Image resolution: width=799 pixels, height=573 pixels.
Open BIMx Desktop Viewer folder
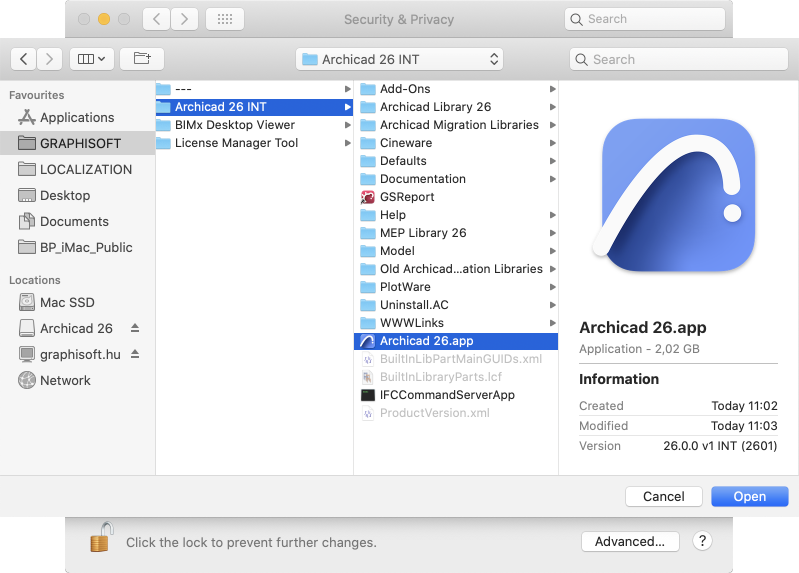(x=254, y=125)
